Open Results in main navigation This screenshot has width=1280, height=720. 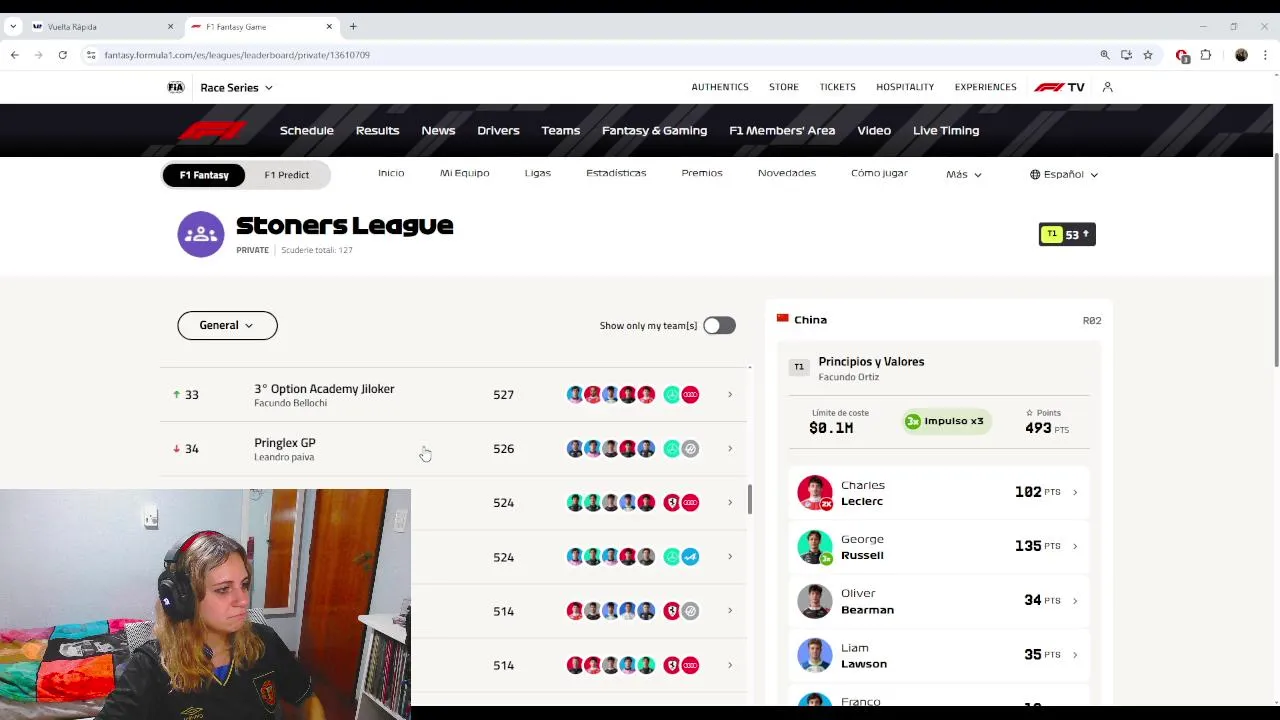pos(378,131)
